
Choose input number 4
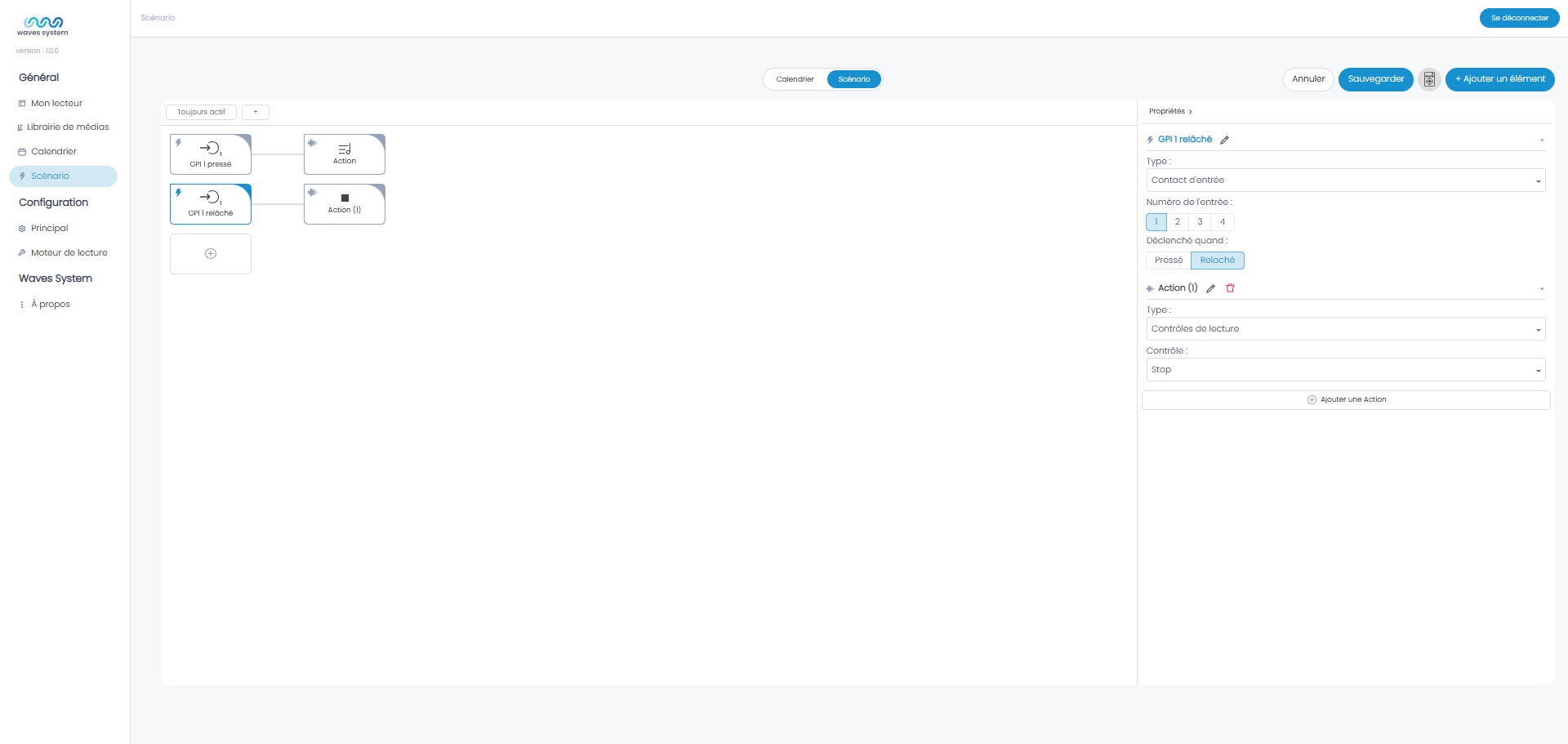1223,222
